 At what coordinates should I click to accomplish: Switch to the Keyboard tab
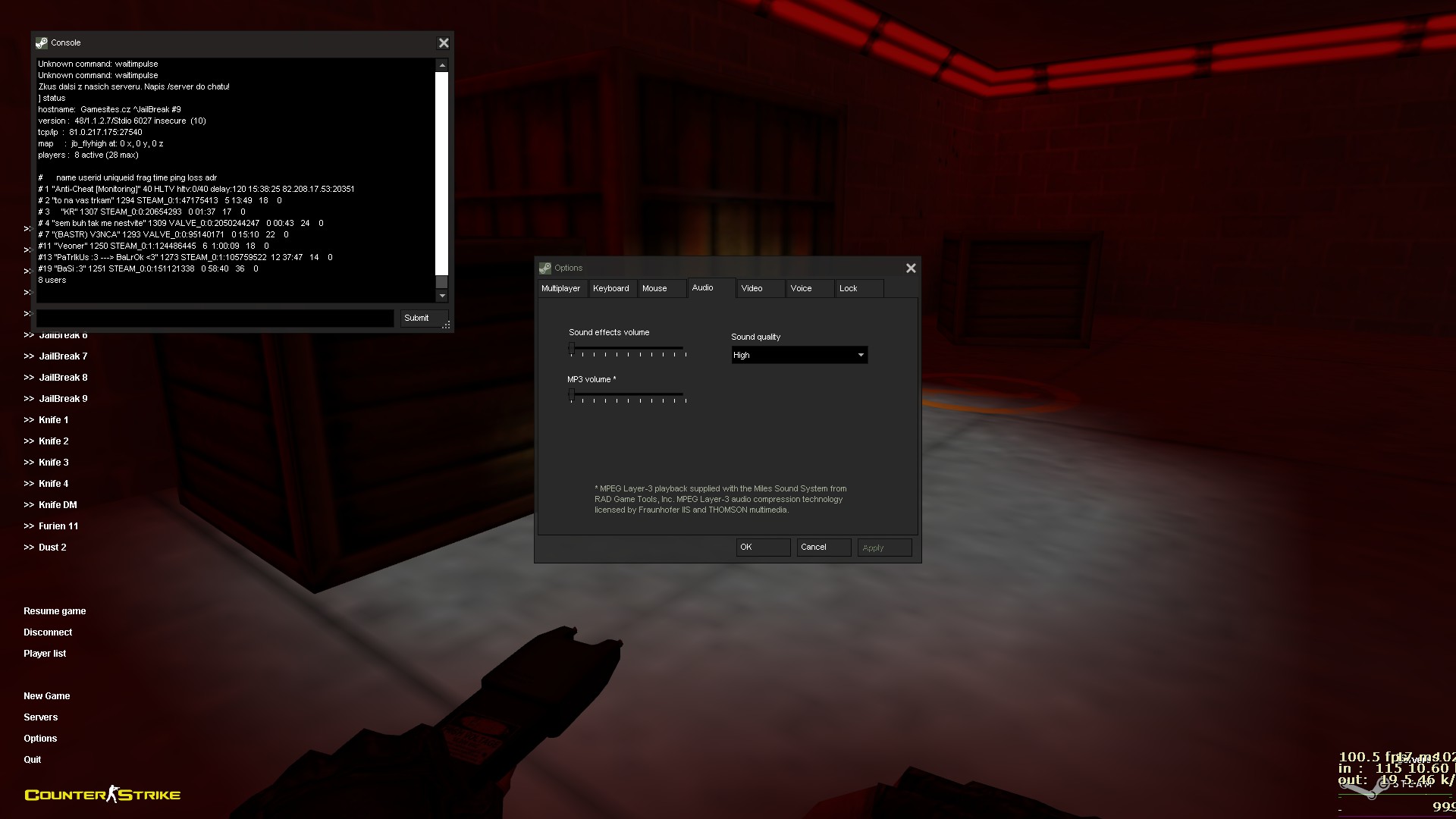tap(611, 288)
